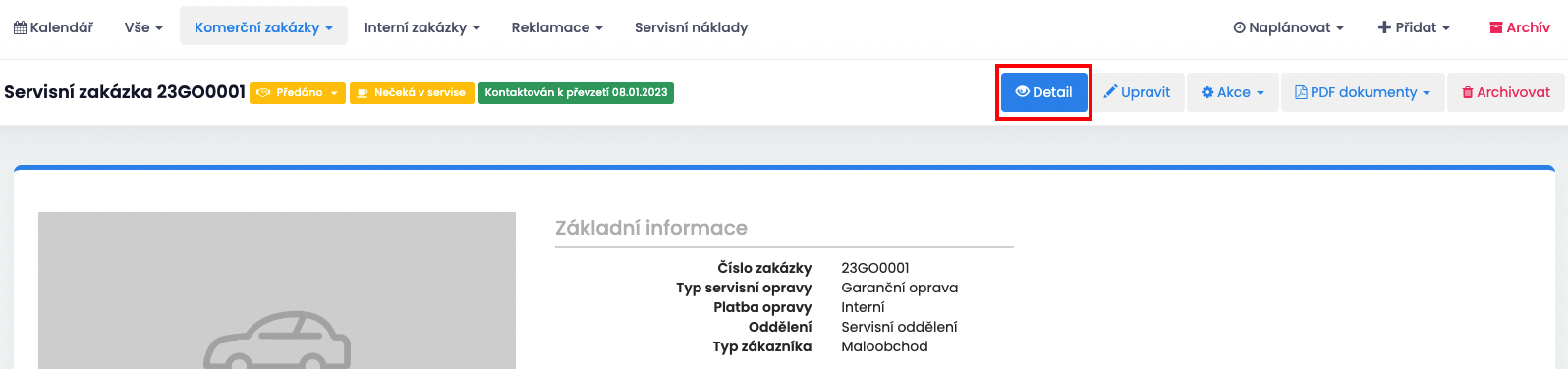Click the Nečeká v servise badge

pos(412,93)
